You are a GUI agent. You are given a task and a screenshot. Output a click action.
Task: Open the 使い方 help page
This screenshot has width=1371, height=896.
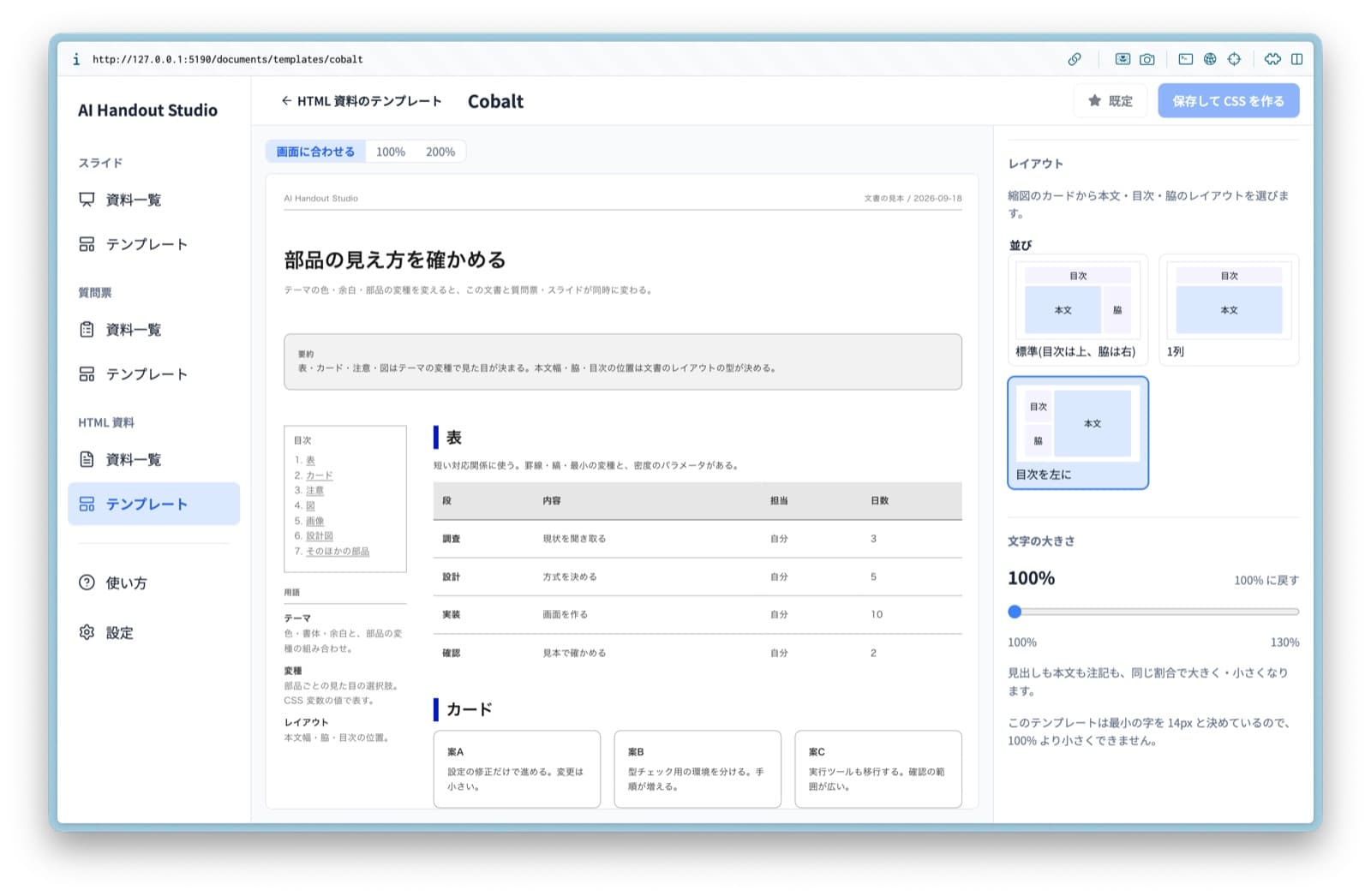(153, 582)
